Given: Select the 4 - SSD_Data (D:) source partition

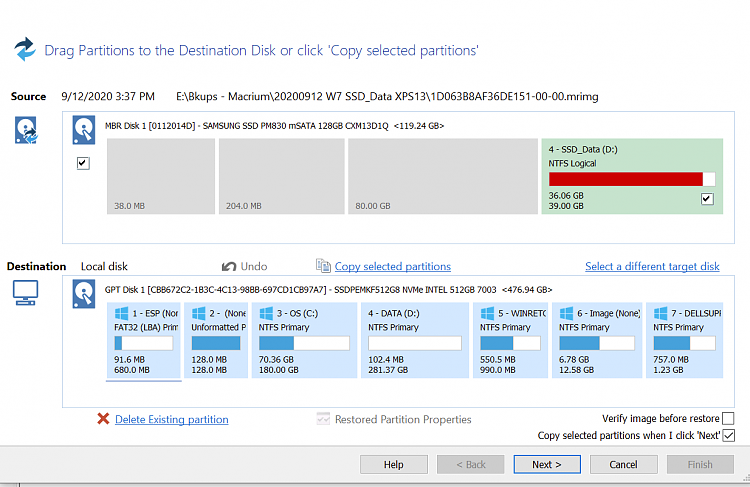Looking at the screenshot, I should [x=632, y=177].
